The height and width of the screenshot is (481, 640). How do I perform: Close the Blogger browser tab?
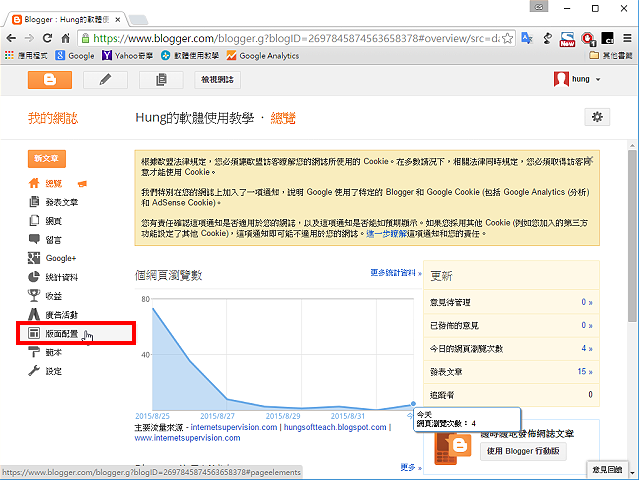pyautogui.click(x=118, y=19)
